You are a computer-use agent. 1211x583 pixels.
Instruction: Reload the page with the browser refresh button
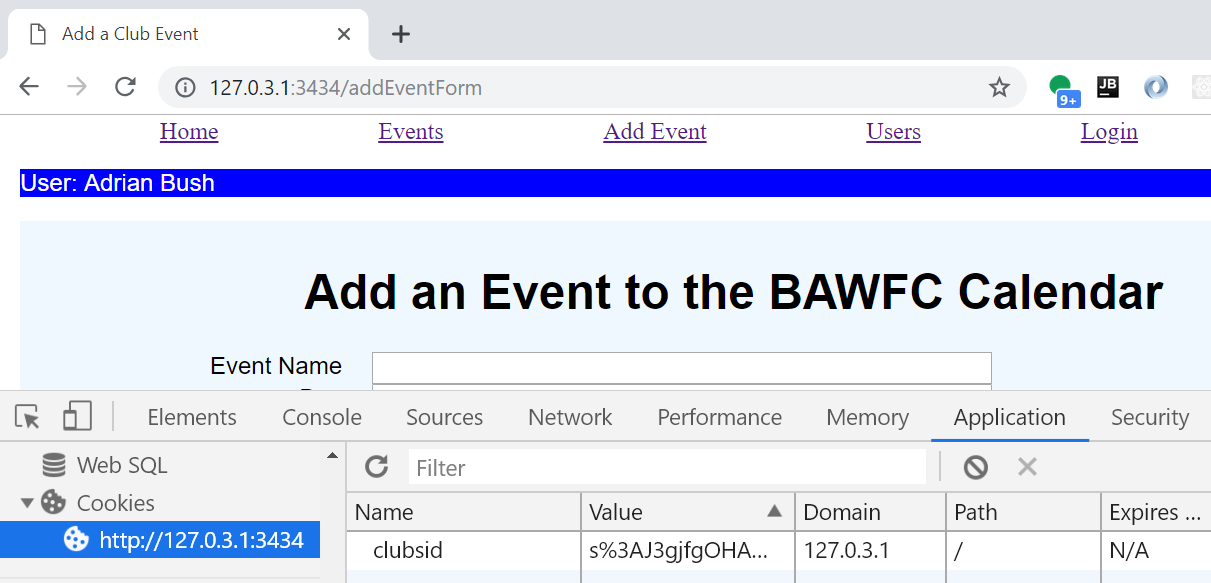[125, 87]
